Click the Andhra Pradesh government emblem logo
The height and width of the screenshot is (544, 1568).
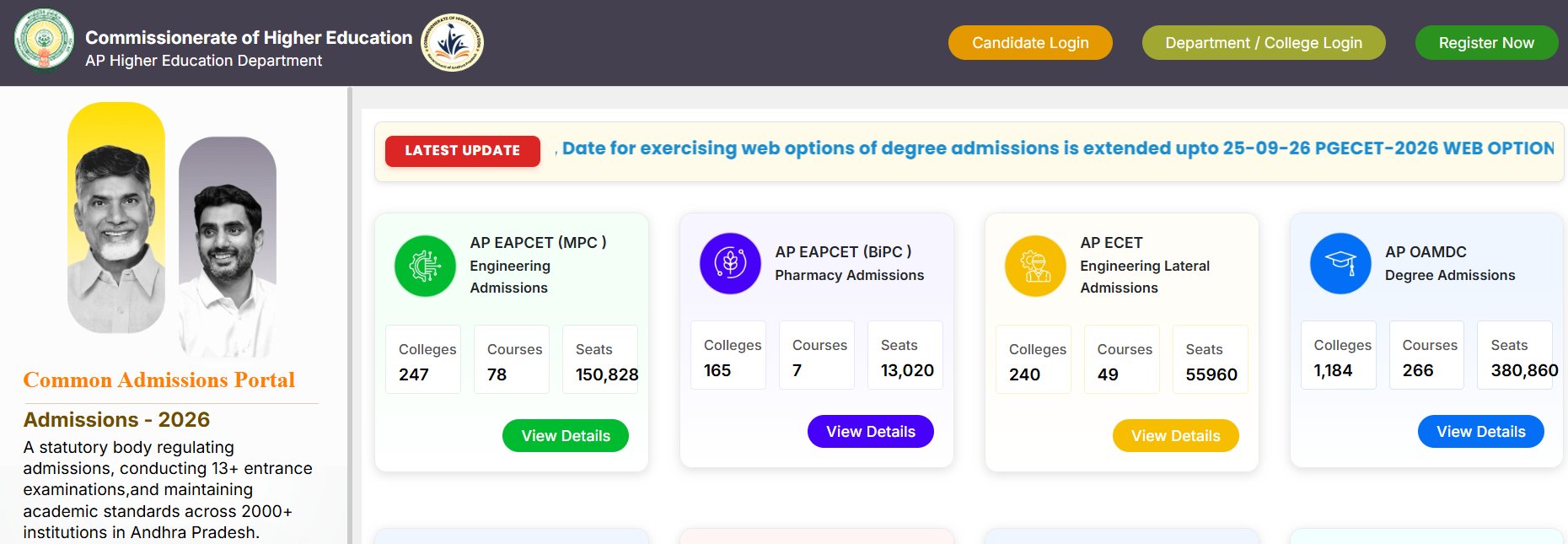pyautogui.click(x=44, y=40)
